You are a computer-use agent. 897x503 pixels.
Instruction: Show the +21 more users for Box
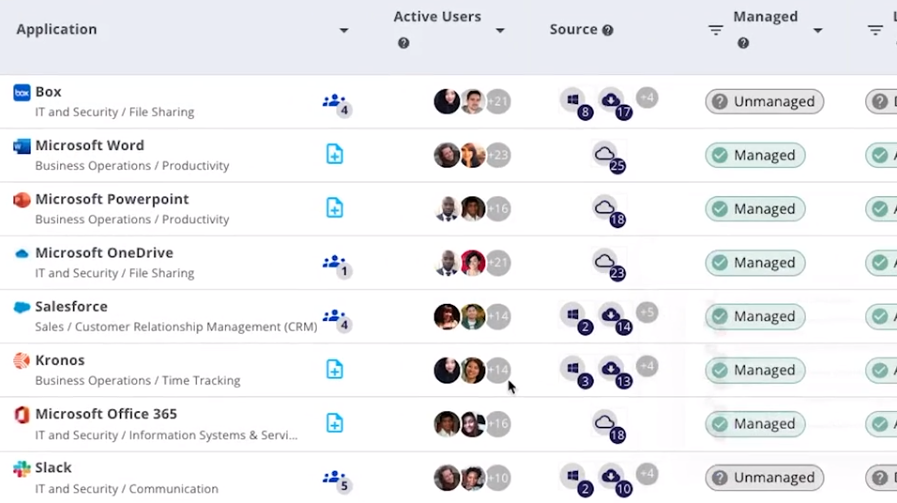pyautogui.click(x=498, y=102)
